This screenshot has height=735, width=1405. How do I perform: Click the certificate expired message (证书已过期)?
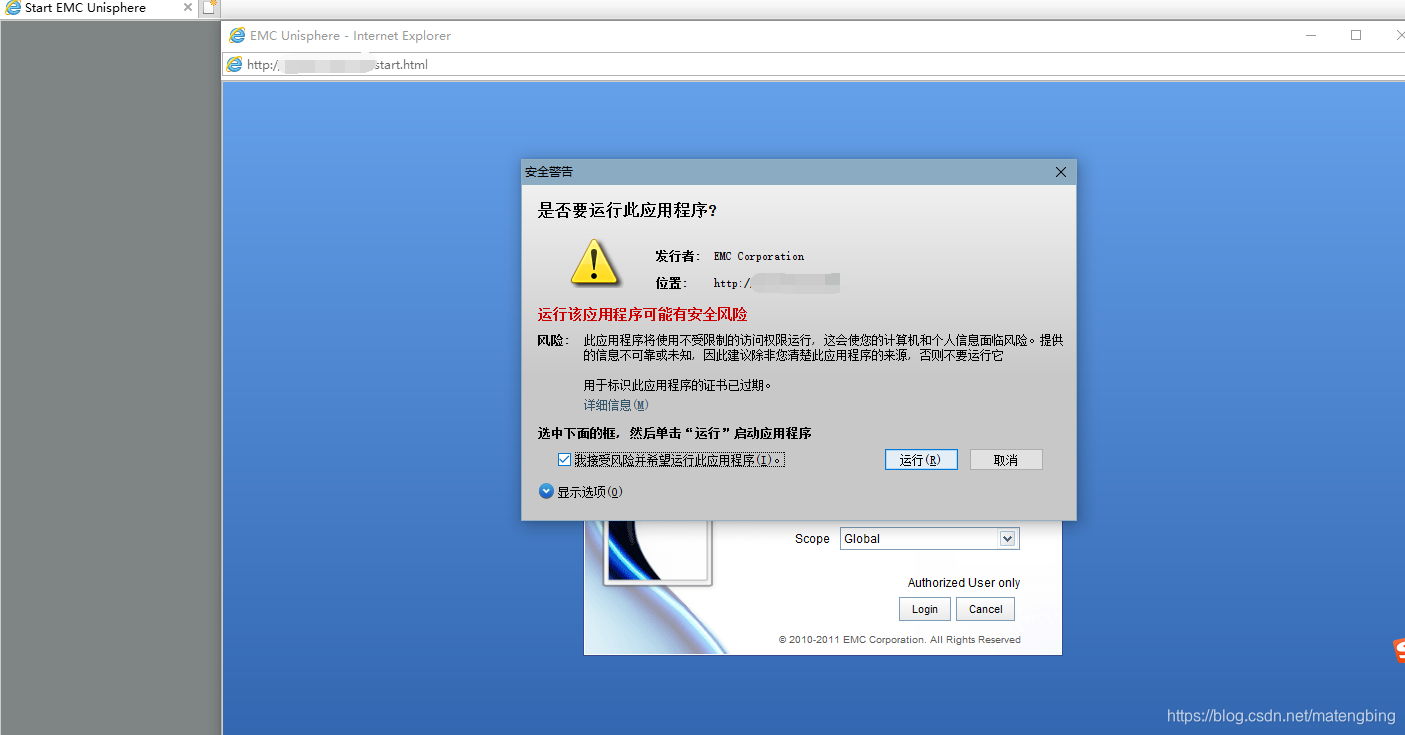pos(678,385)
